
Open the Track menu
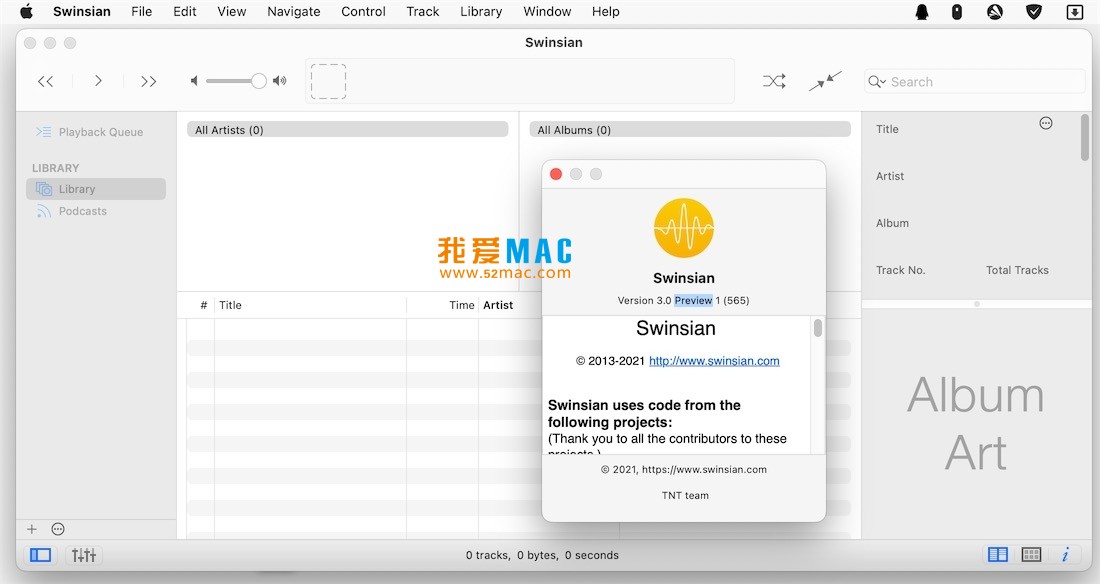tap(423, 11)
